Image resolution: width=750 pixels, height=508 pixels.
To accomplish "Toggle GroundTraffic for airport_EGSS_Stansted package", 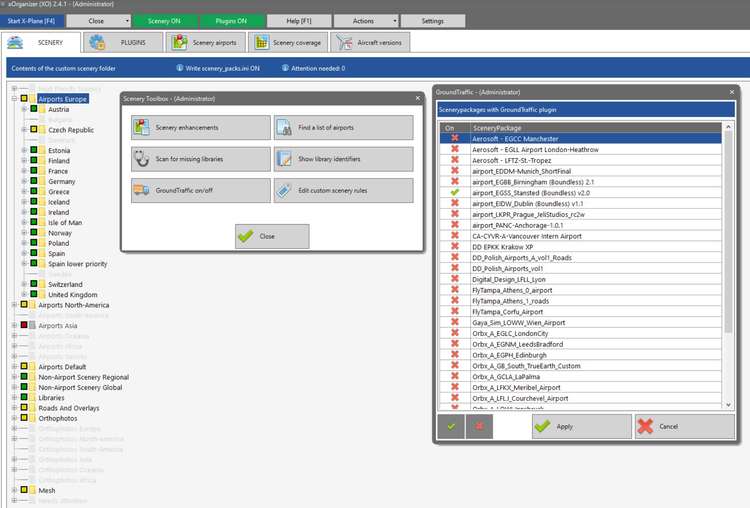I will (455, 191).
